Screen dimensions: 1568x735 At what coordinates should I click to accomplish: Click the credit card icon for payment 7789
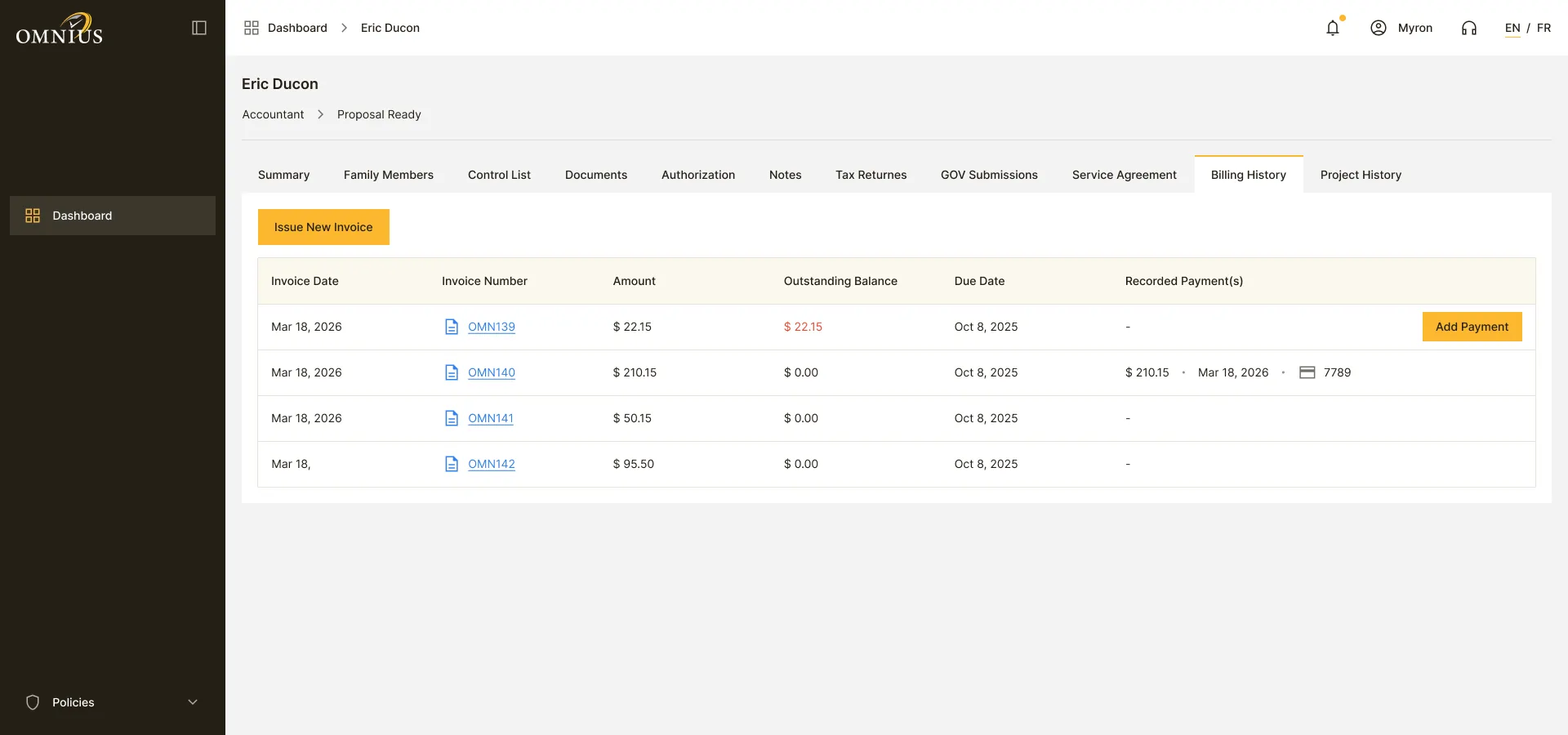1307,372
